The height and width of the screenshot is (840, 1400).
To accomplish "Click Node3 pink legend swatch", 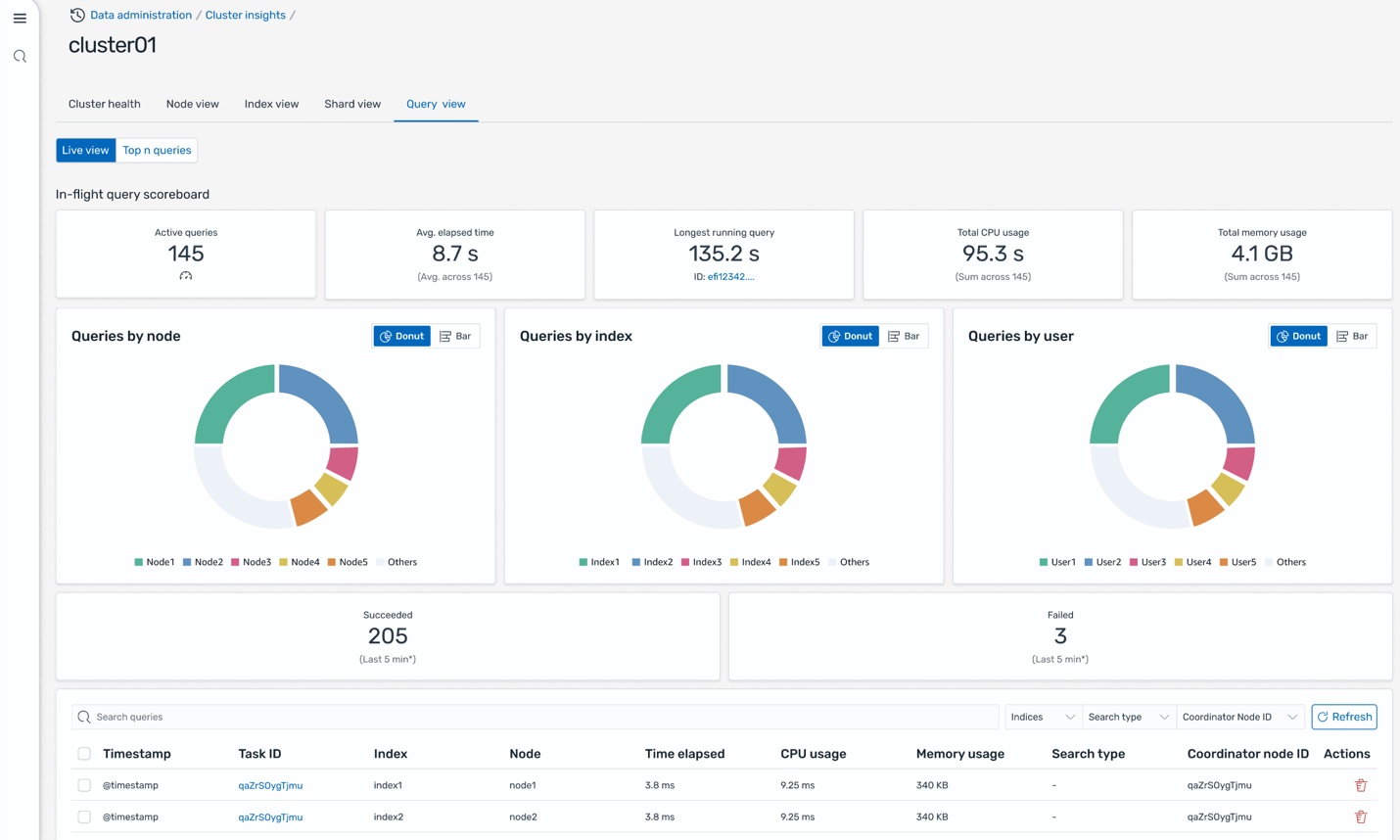I will coord(236,562).
